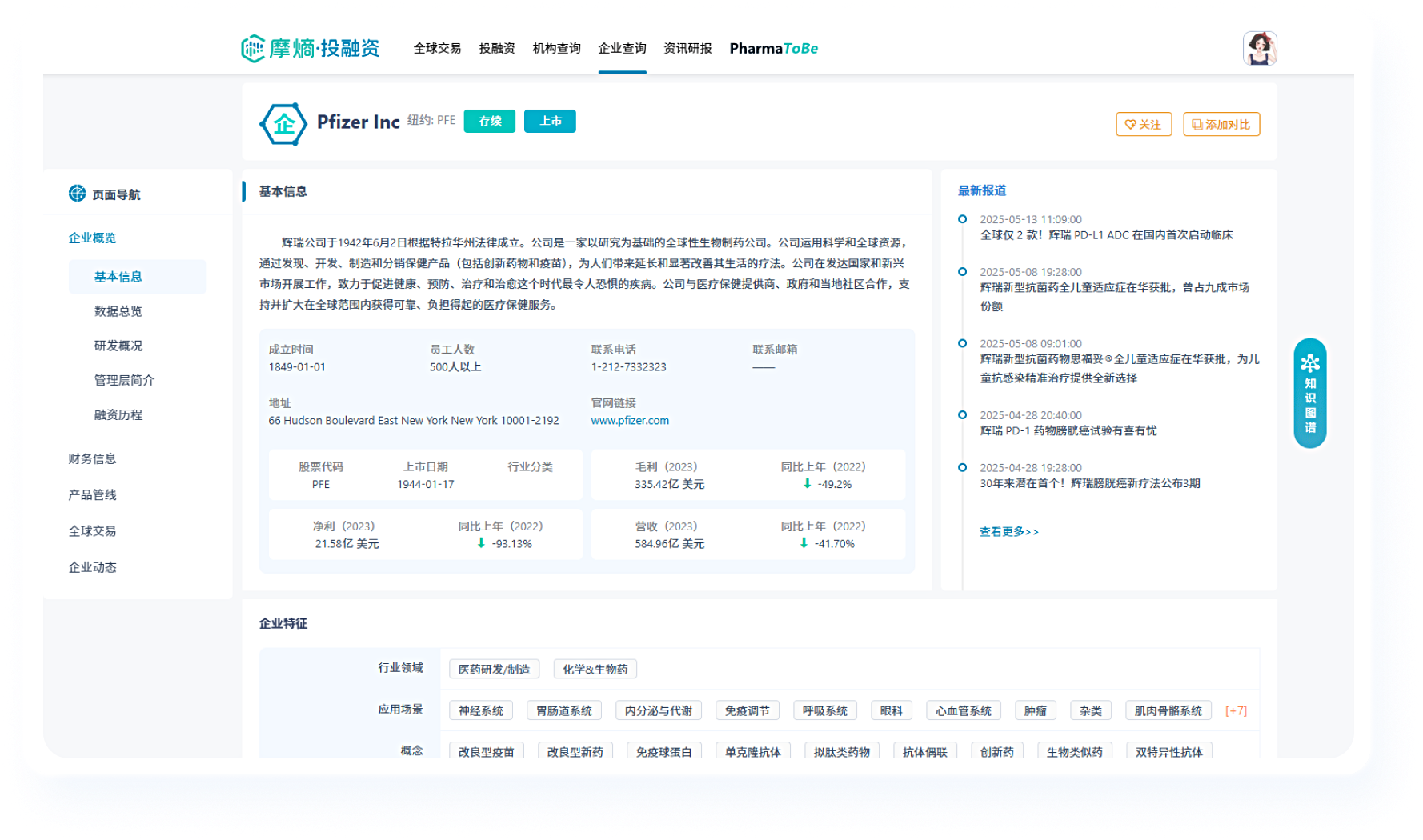The height and width of the screenshot is (840, 1423).
Task: Click the globe icon beside 页面导航
Action: [x=77, y=194]
